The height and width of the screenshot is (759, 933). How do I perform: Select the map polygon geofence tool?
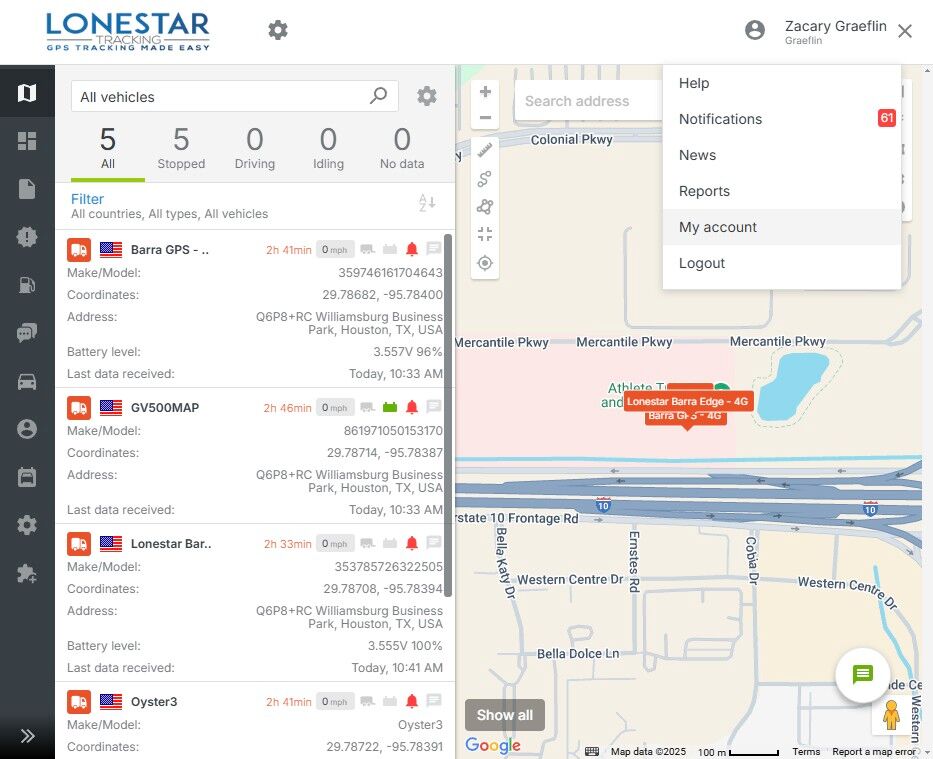point(485,206)
